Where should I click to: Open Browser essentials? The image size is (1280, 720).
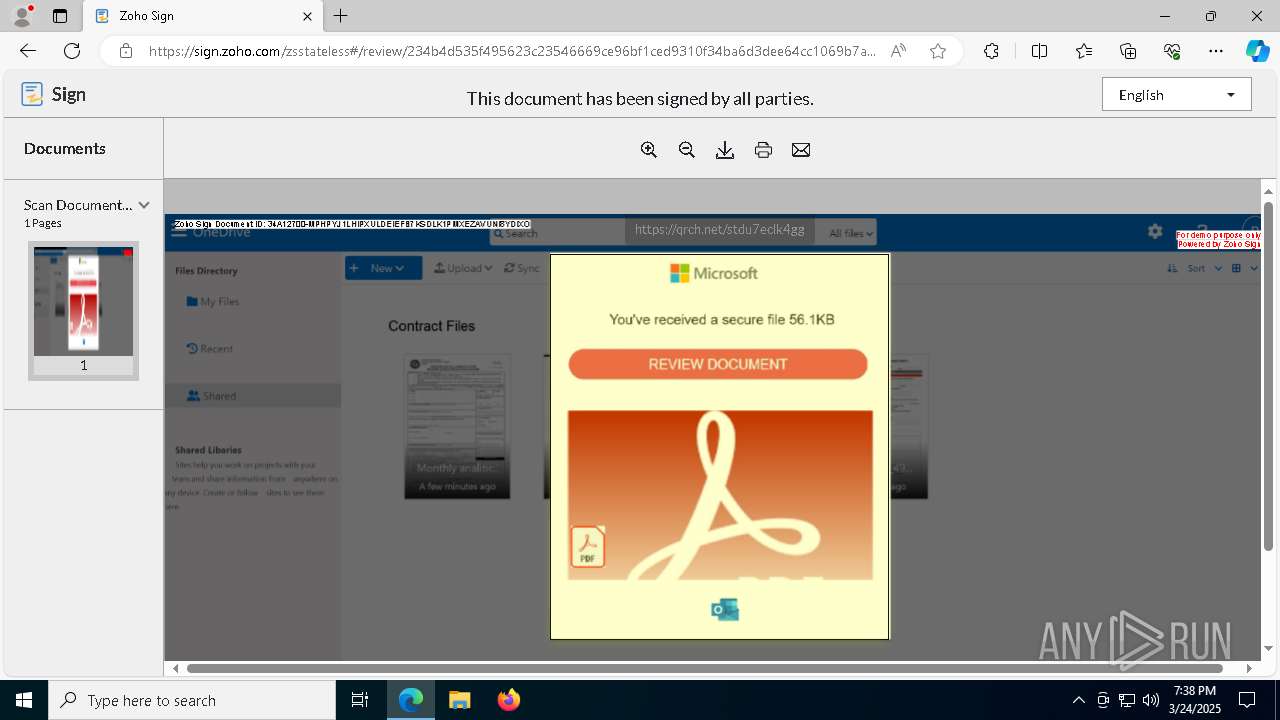coord(1172,51)
